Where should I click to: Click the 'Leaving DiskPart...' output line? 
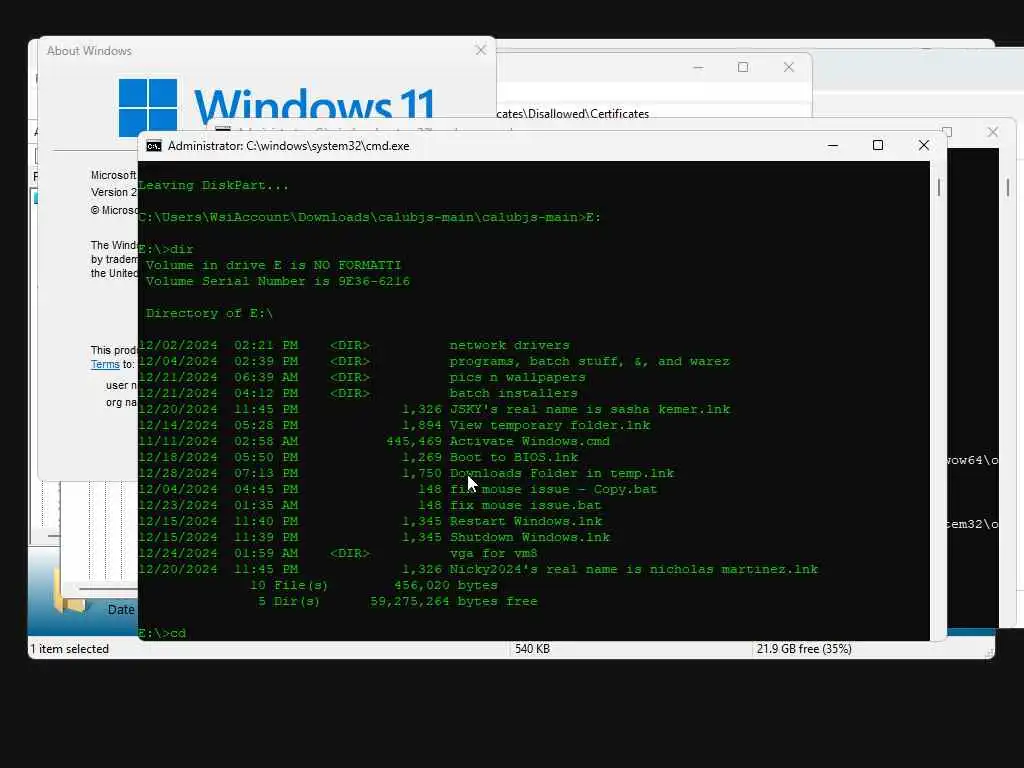214,185
